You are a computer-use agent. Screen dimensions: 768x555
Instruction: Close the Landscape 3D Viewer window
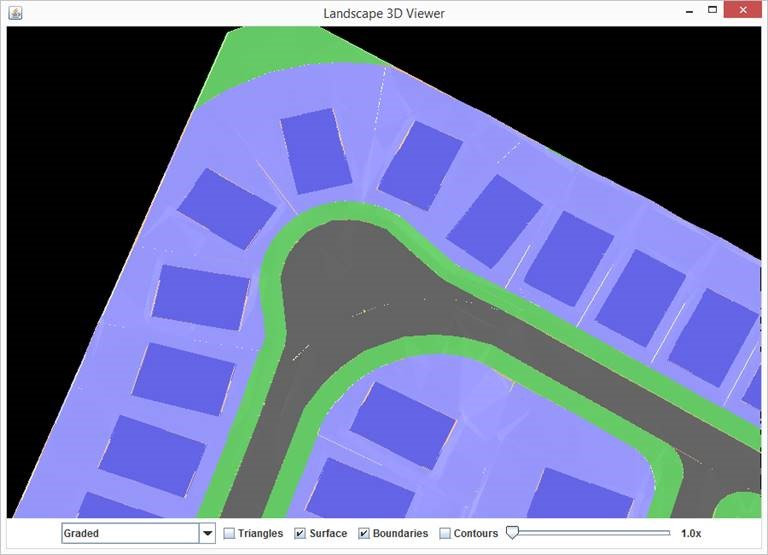(743, 10)
